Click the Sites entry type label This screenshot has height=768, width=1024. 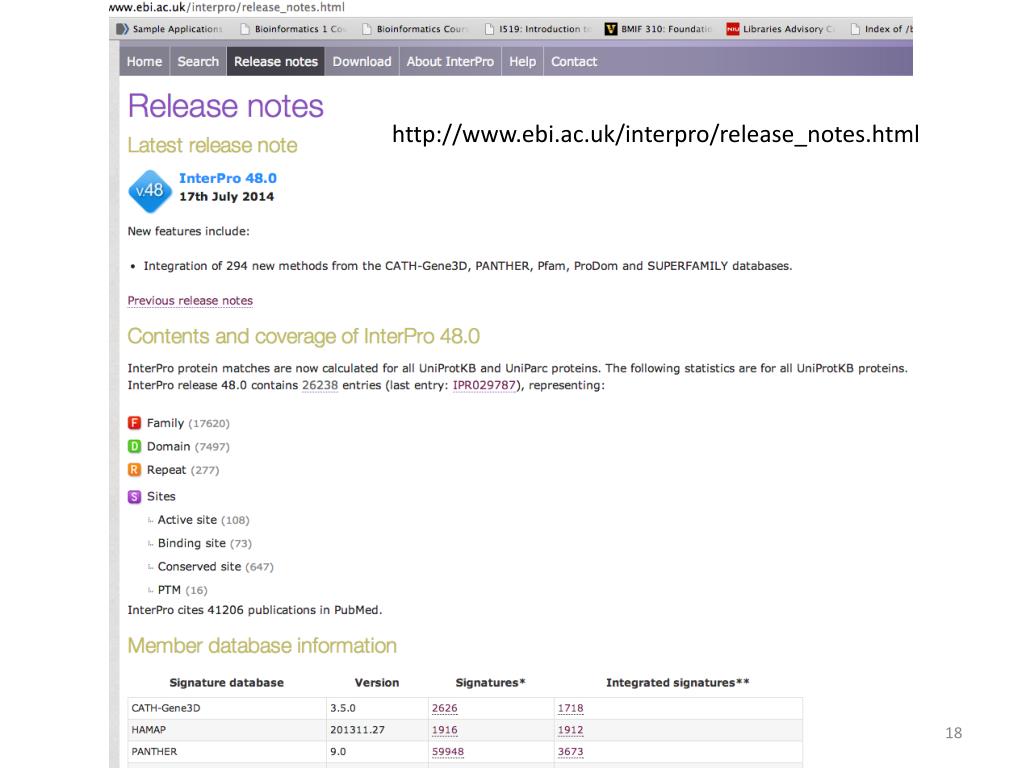click(161, 496)
